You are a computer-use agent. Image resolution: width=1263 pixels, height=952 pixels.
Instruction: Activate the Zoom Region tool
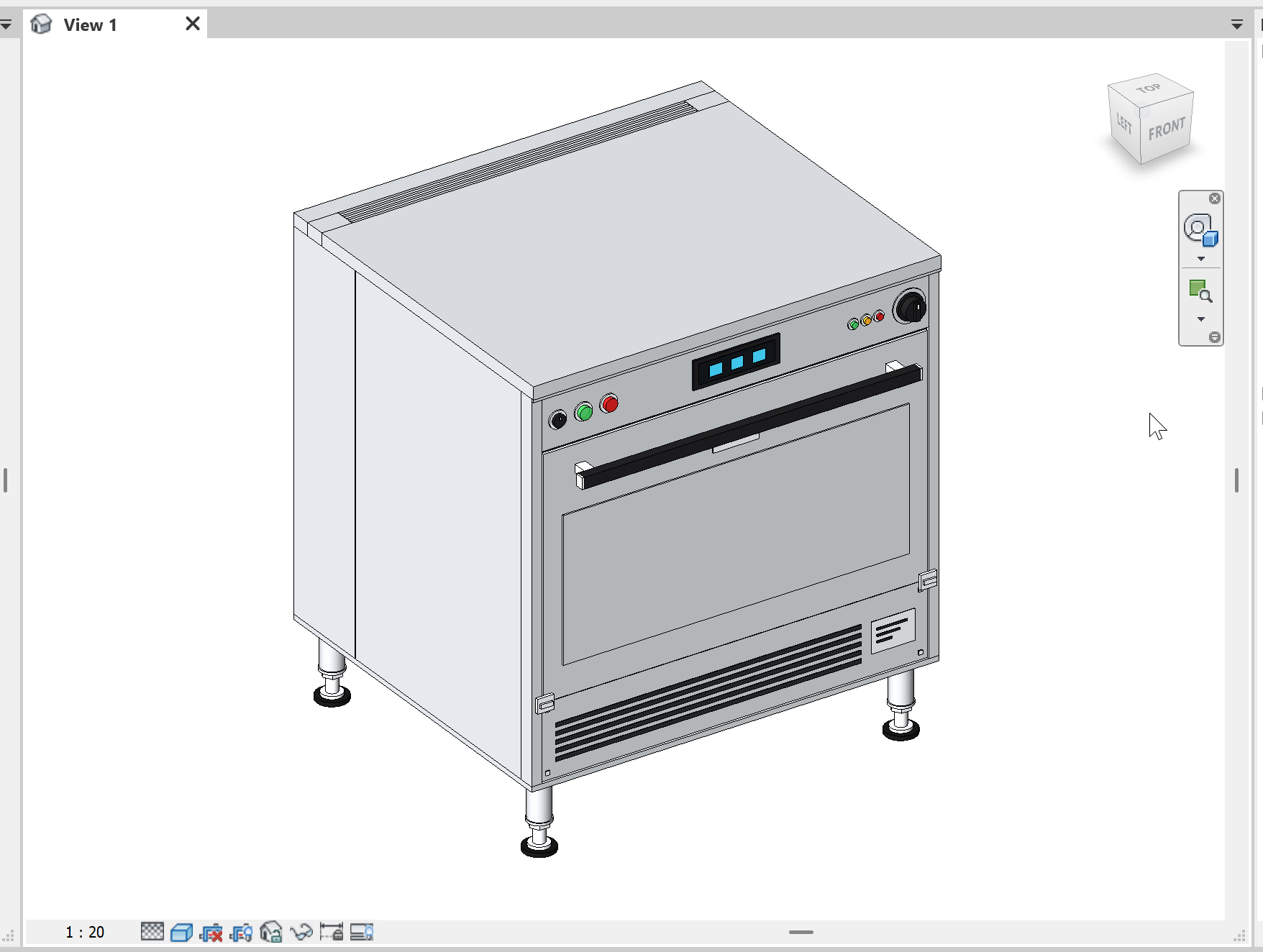1200,291
